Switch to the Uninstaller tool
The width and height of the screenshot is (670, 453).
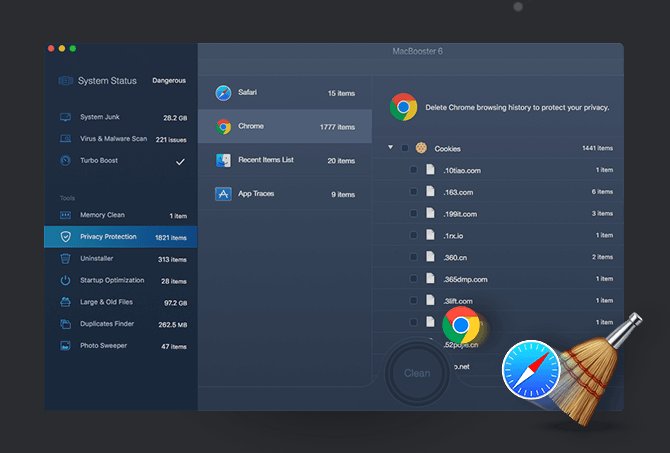point(121,259)
